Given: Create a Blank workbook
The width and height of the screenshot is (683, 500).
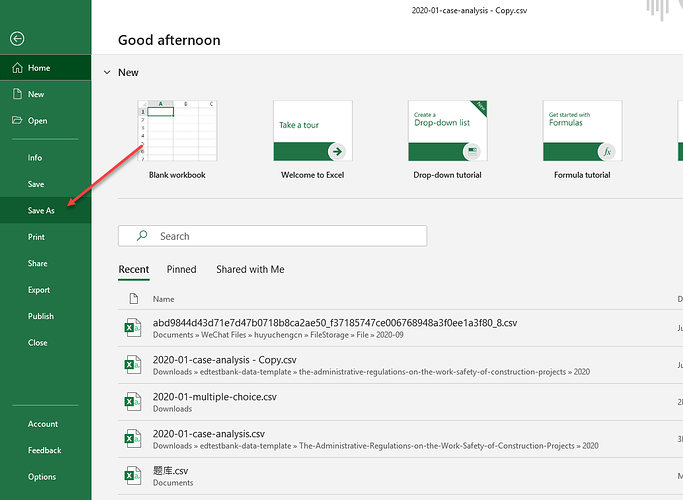Looking at the screenshot, I should tap(177, 131).
